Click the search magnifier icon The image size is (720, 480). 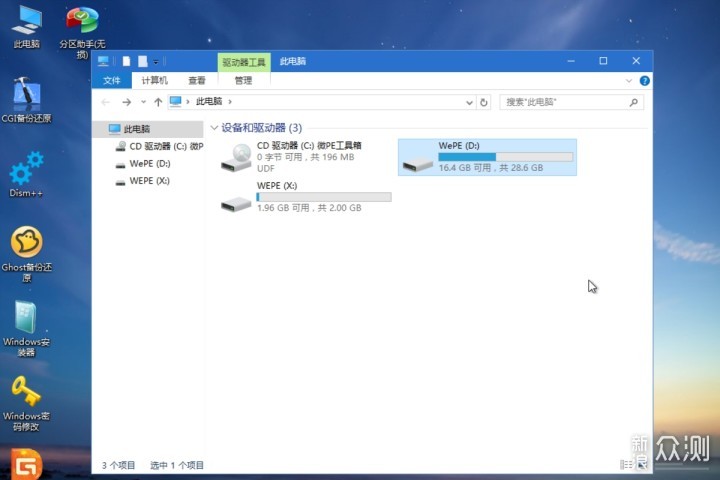coord(634,102)
